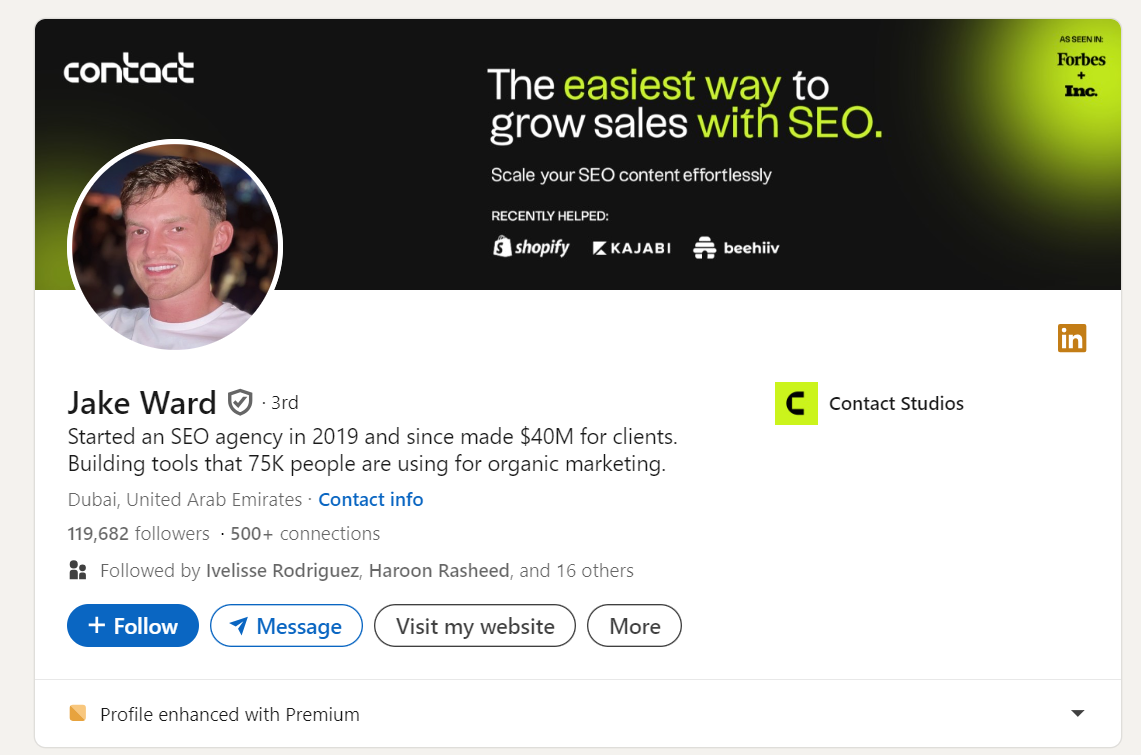Image resolution: width=1141 pixels, height=755 pixels.
Task: Click the contact wordmark in the banner
Action: (129, 70)
